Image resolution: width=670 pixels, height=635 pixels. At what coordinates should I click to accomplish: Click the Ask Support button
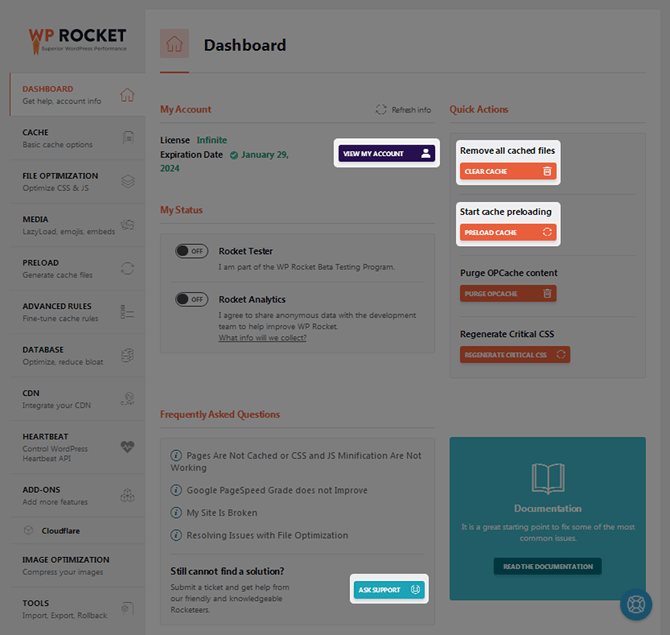pyautogui.click(x=389, y=589)
